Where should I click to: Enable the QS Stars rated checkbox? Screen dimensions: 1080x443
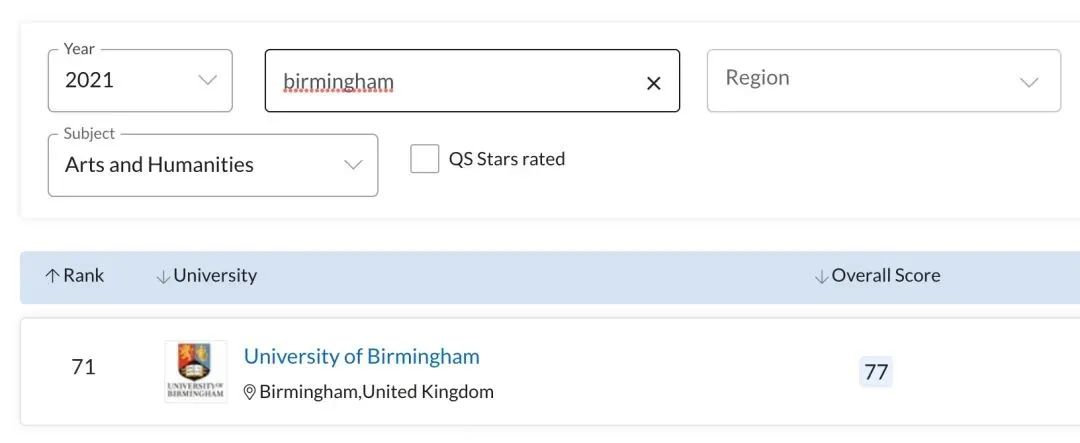424,159
